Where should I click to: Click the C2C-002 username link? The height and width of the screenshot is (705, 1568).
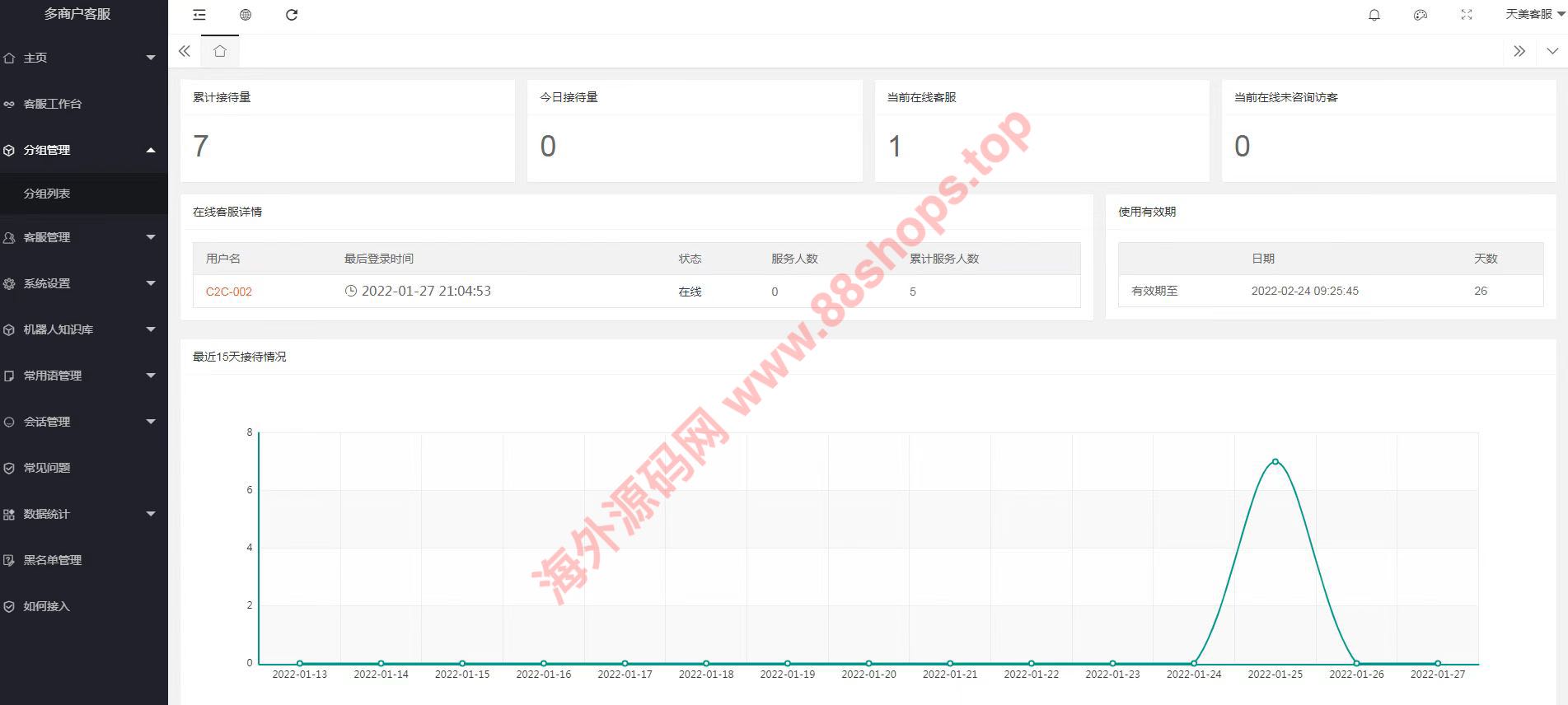pyautogui.click(x=229, y=292)
